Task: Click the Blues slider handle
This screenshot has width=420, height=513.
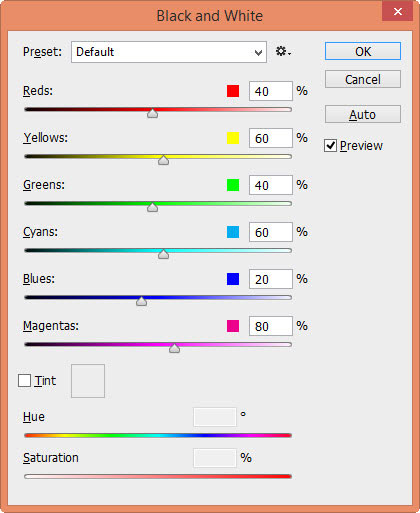Action: pos(142,301)
